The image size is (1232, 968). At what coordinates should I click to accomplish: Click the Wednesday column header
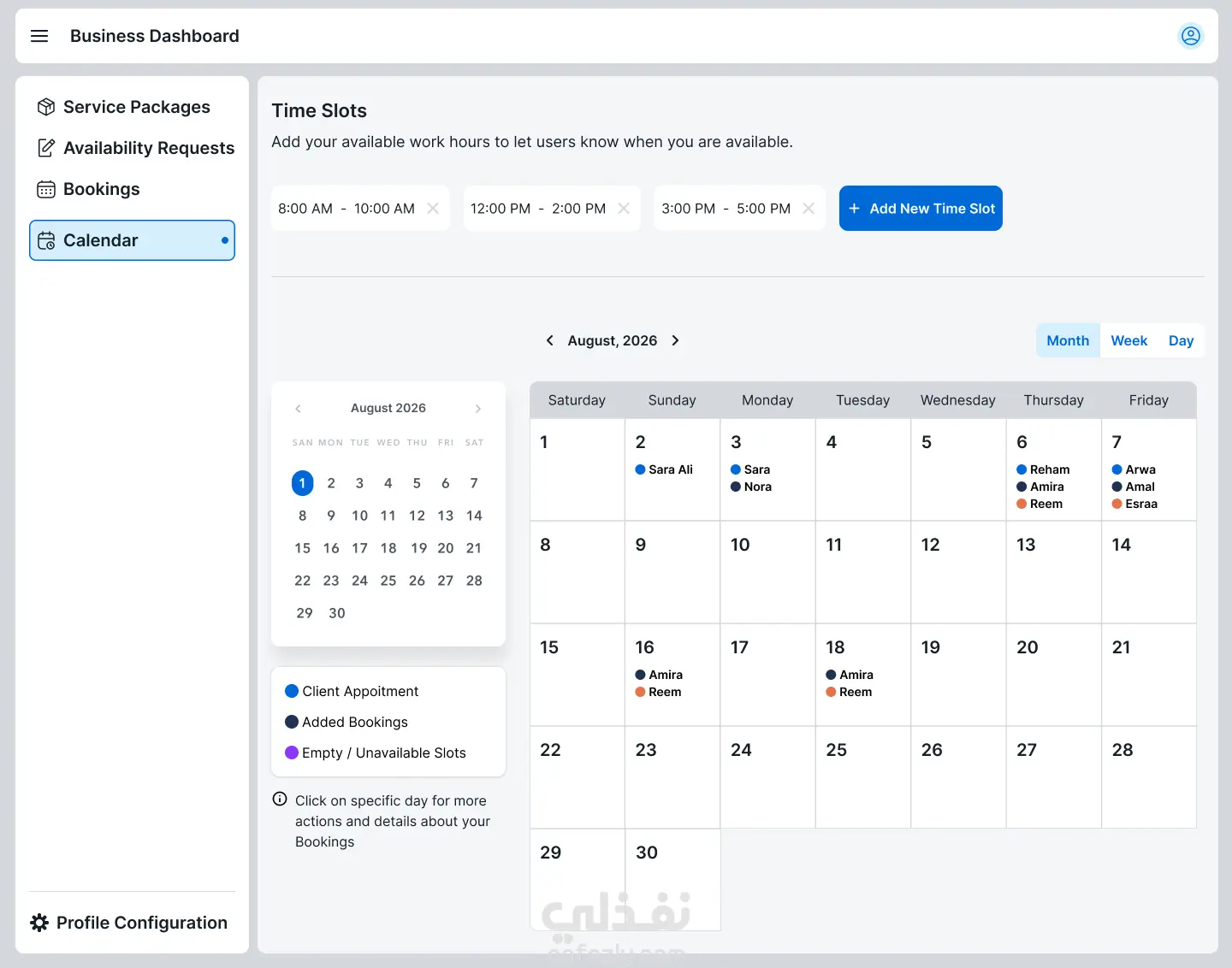[x=958, y=400]
